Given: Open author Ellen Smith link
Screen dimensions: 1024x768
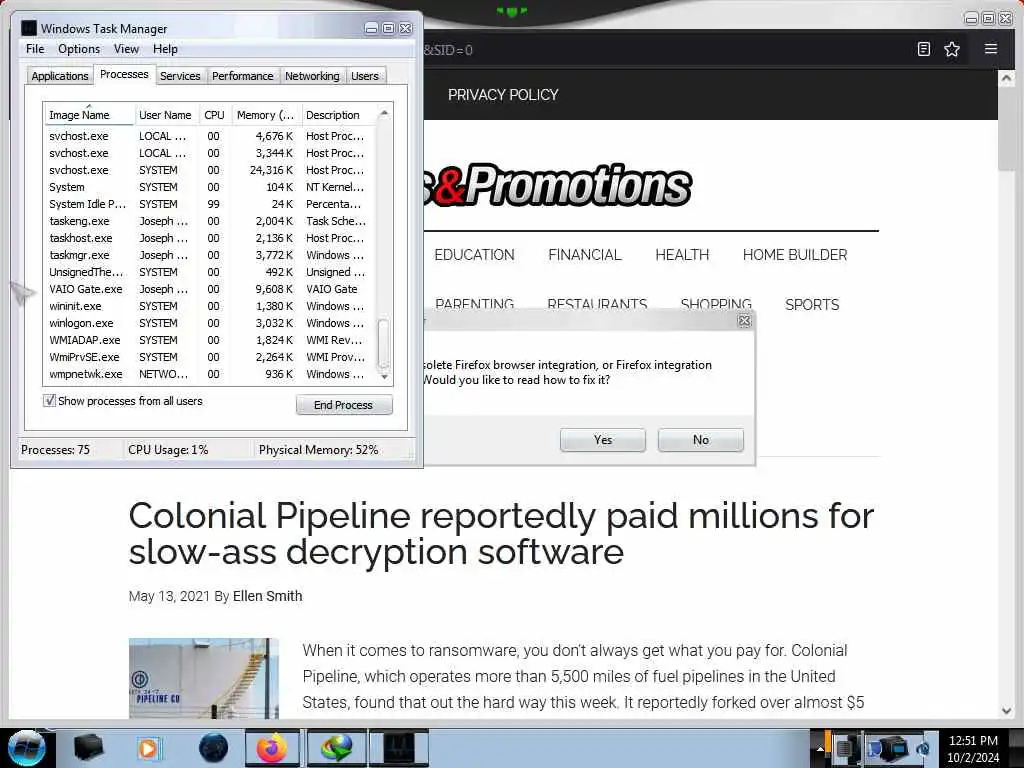Looking at the screenshot, I should click(268, 596).
